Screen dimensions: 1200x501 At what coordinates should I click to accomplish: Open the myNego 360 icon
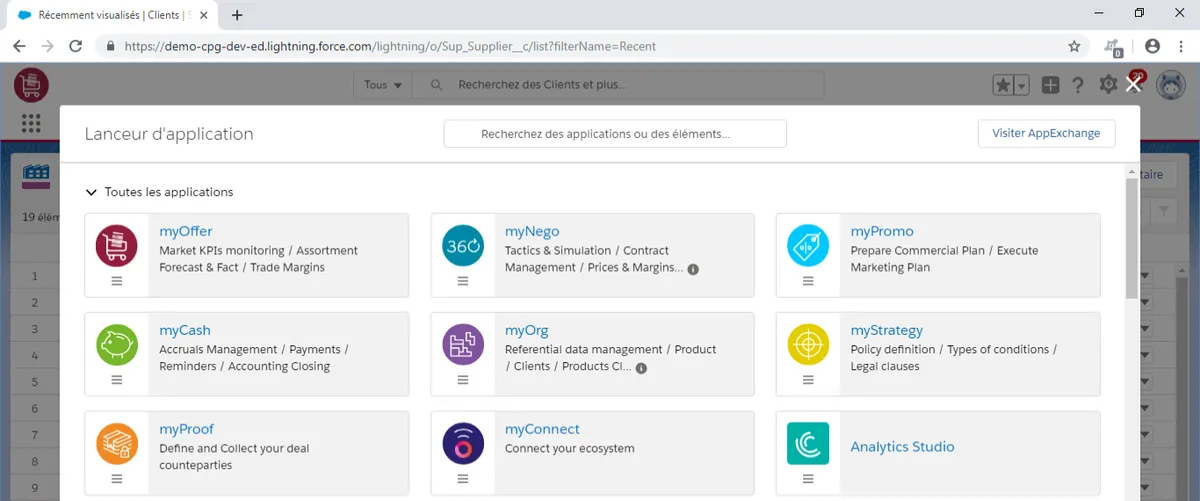click(462, 246)
